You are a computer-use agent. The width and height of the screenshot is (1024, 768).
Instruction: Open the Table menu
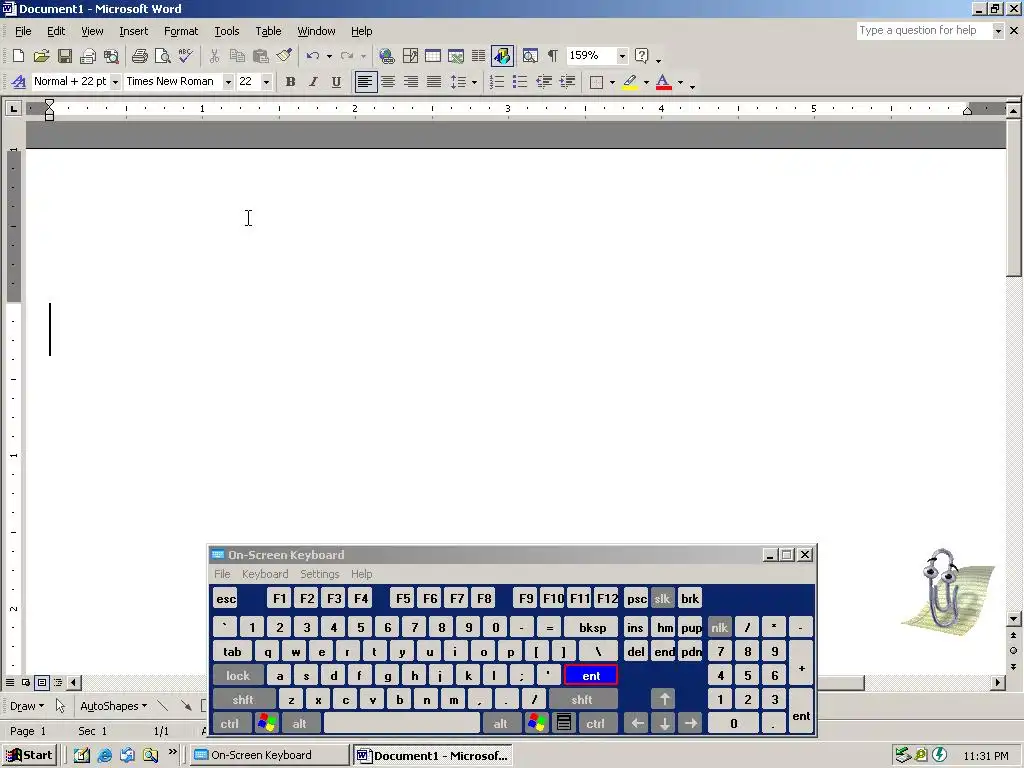pos(268,31)
